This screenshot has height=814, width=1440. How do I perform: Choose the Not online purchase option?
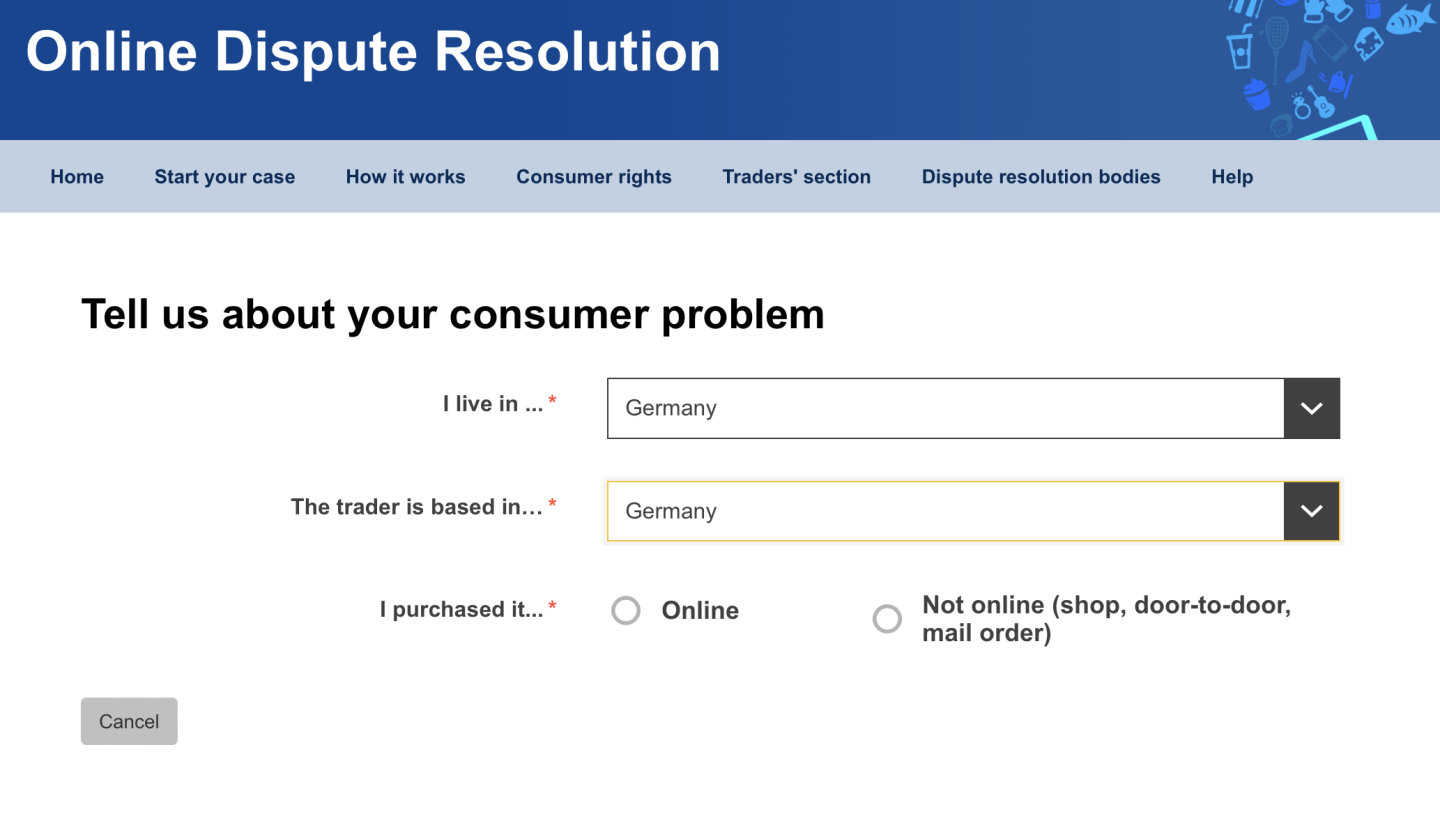pyautogui.click(x=887, y=619)
